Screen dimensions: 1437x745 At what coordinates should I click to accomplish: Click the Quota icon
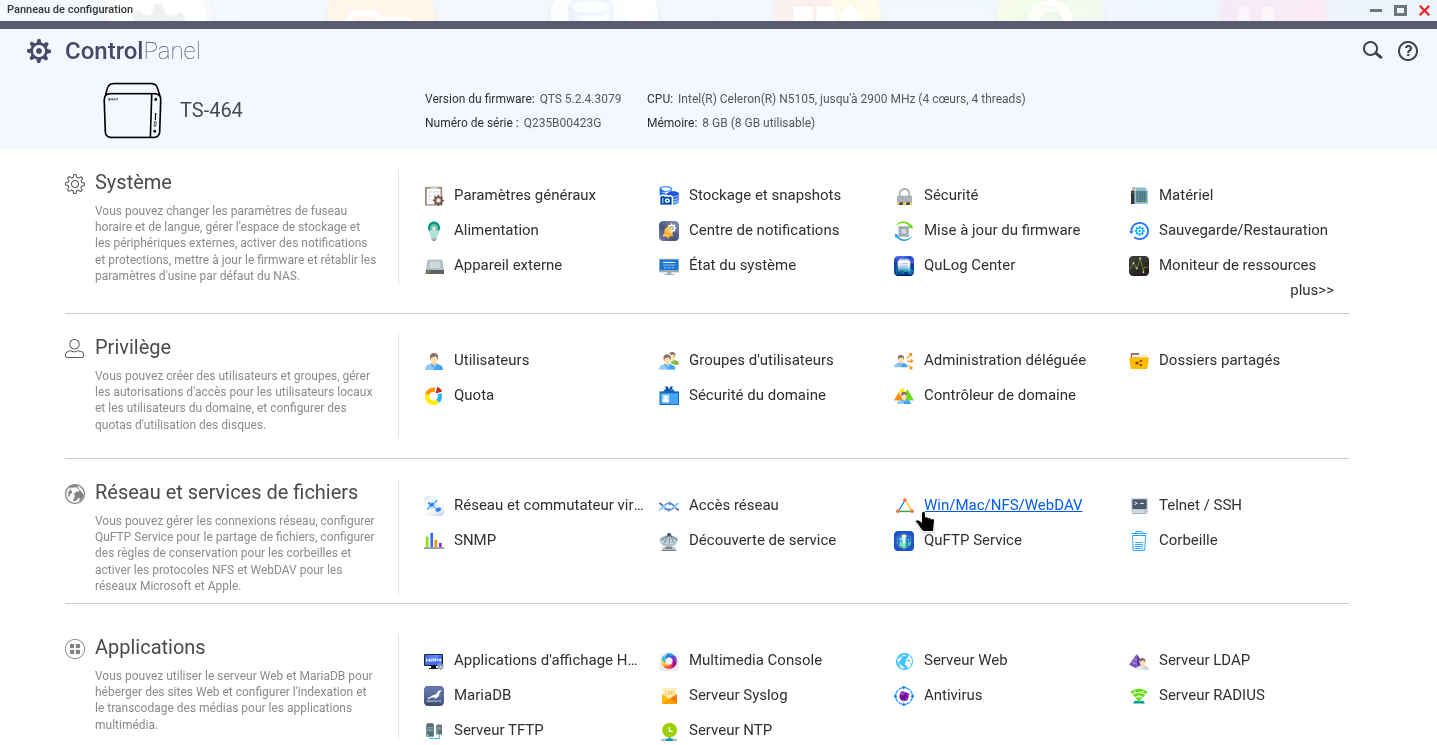coord(434,395)
